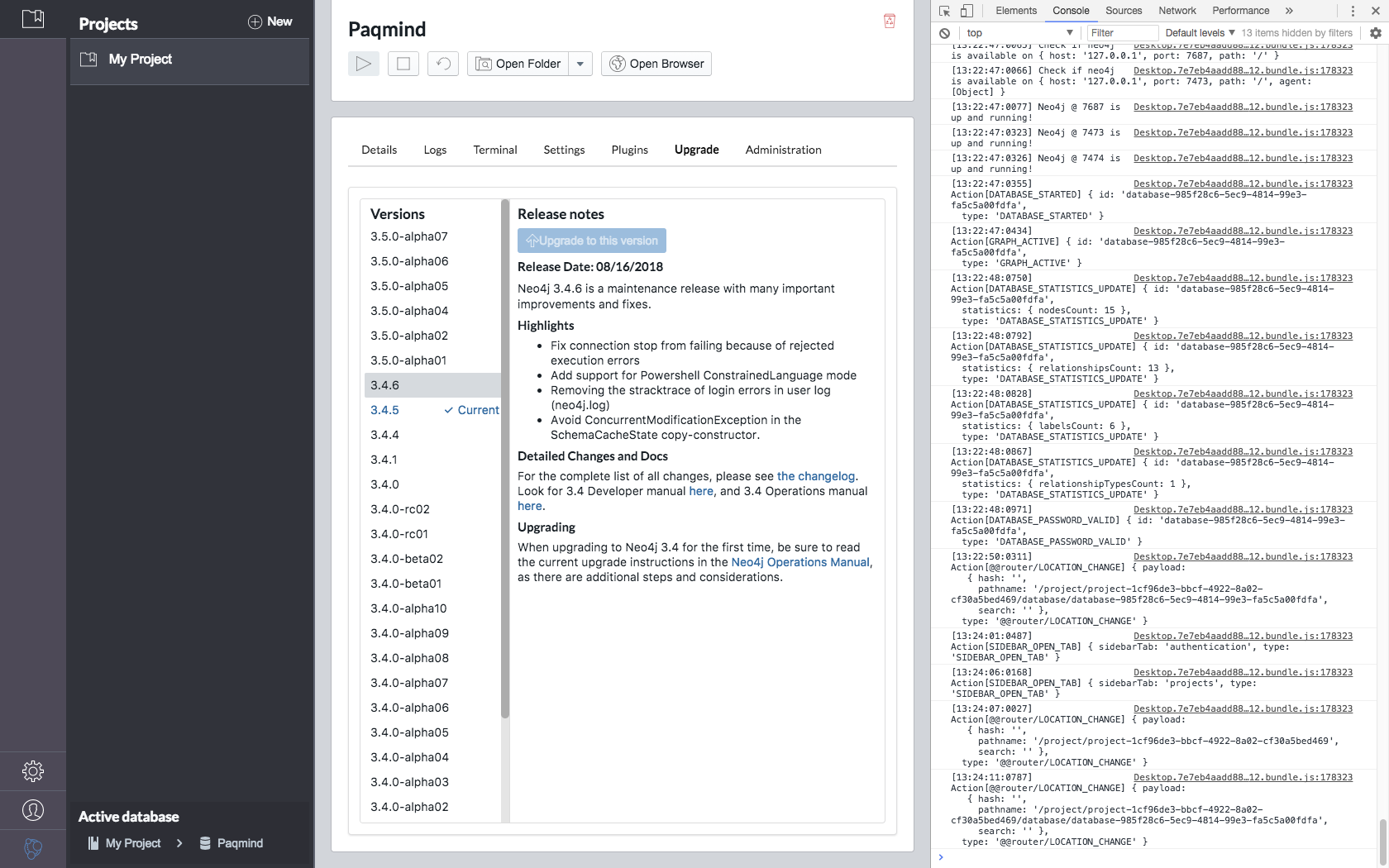Click Upgrade to this version button
This screenshot has height=868, width=1389.
[x=592, y=241]
